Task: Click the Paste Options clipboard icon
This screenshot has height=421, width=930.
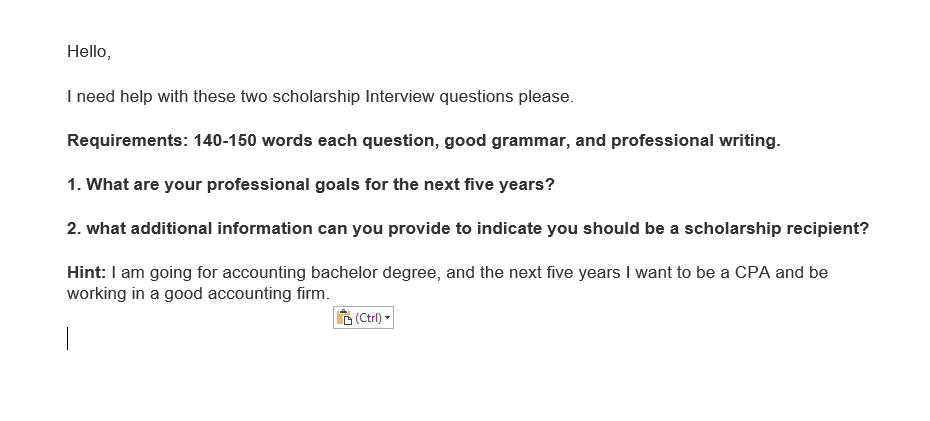Action: pyautogui.click(x=345, y=318)
